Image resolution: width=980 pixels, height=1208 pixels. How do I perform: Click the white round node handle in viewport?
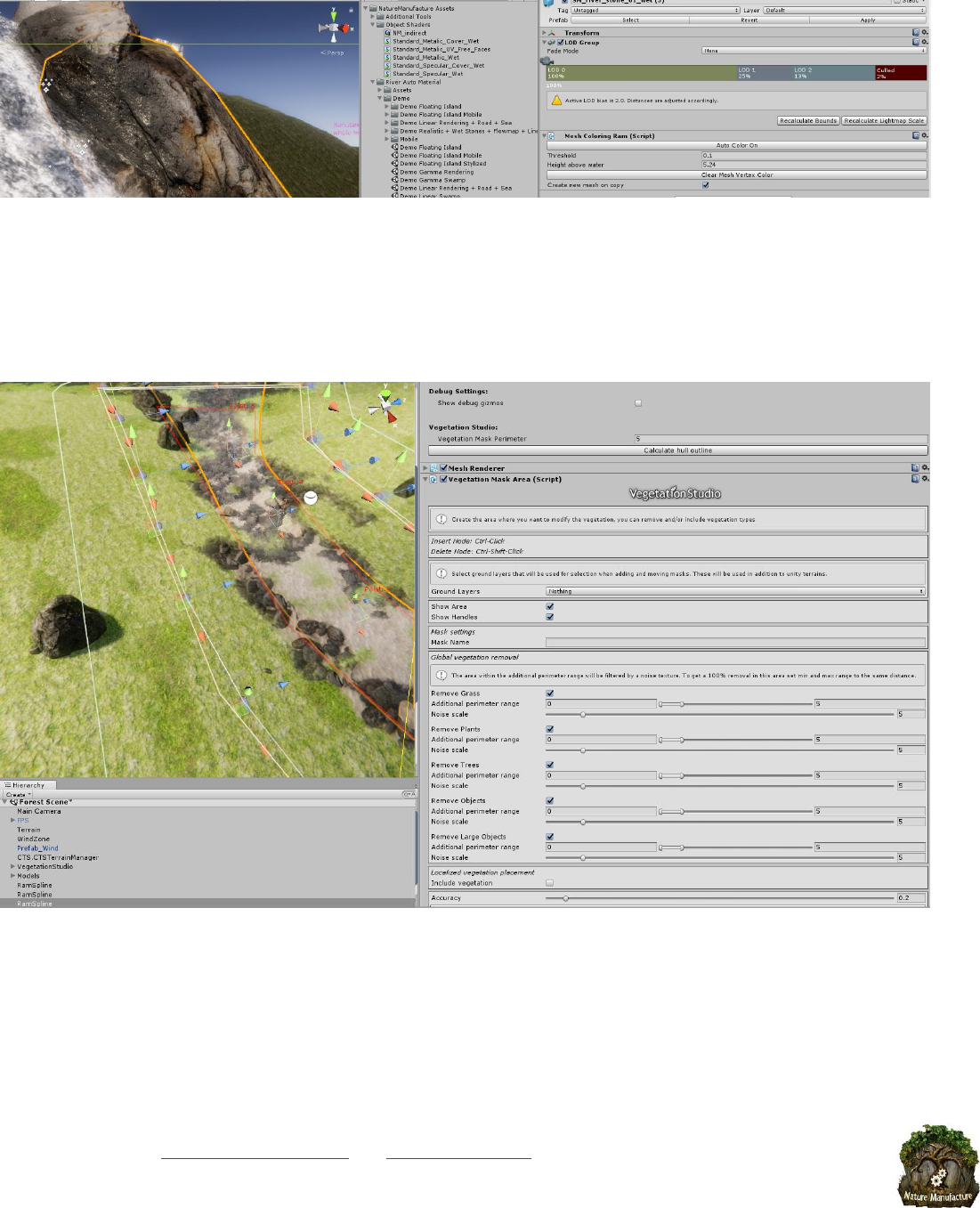point(311,498)
